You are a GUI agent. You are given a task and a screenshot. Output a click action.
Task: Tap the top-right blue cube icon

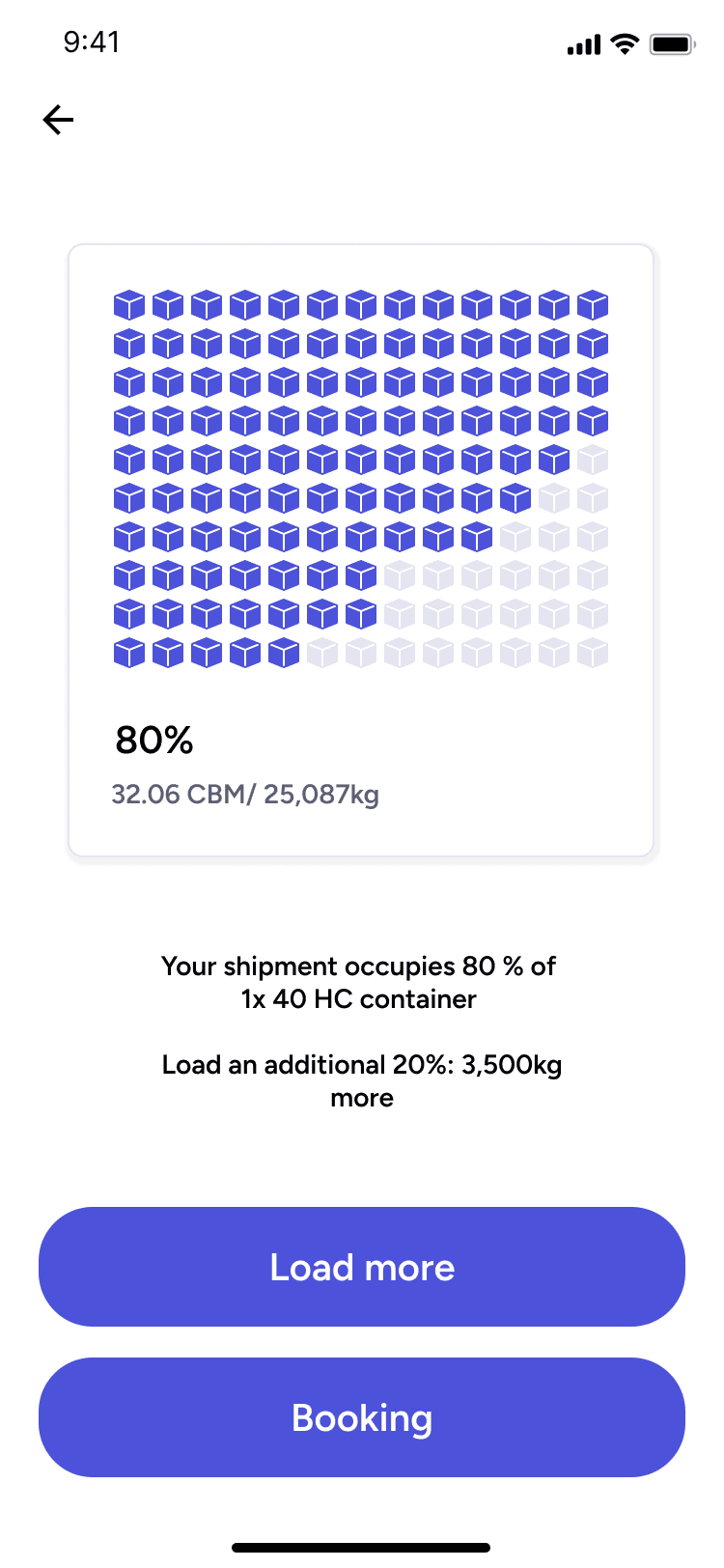(x=593, y=305)
